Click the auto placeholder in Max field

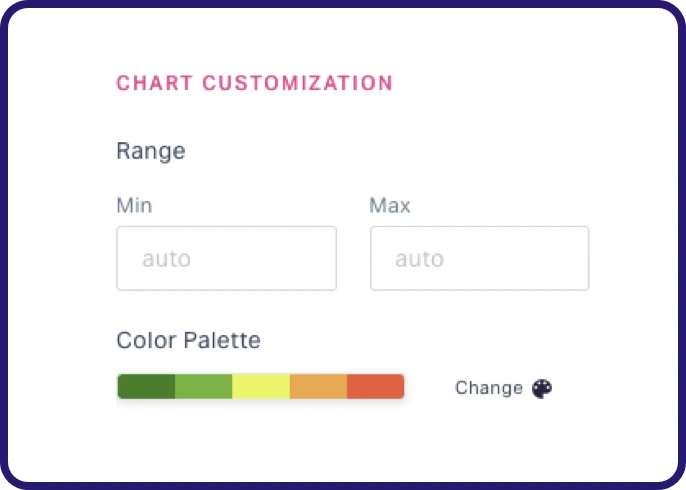tap(419, 259)
